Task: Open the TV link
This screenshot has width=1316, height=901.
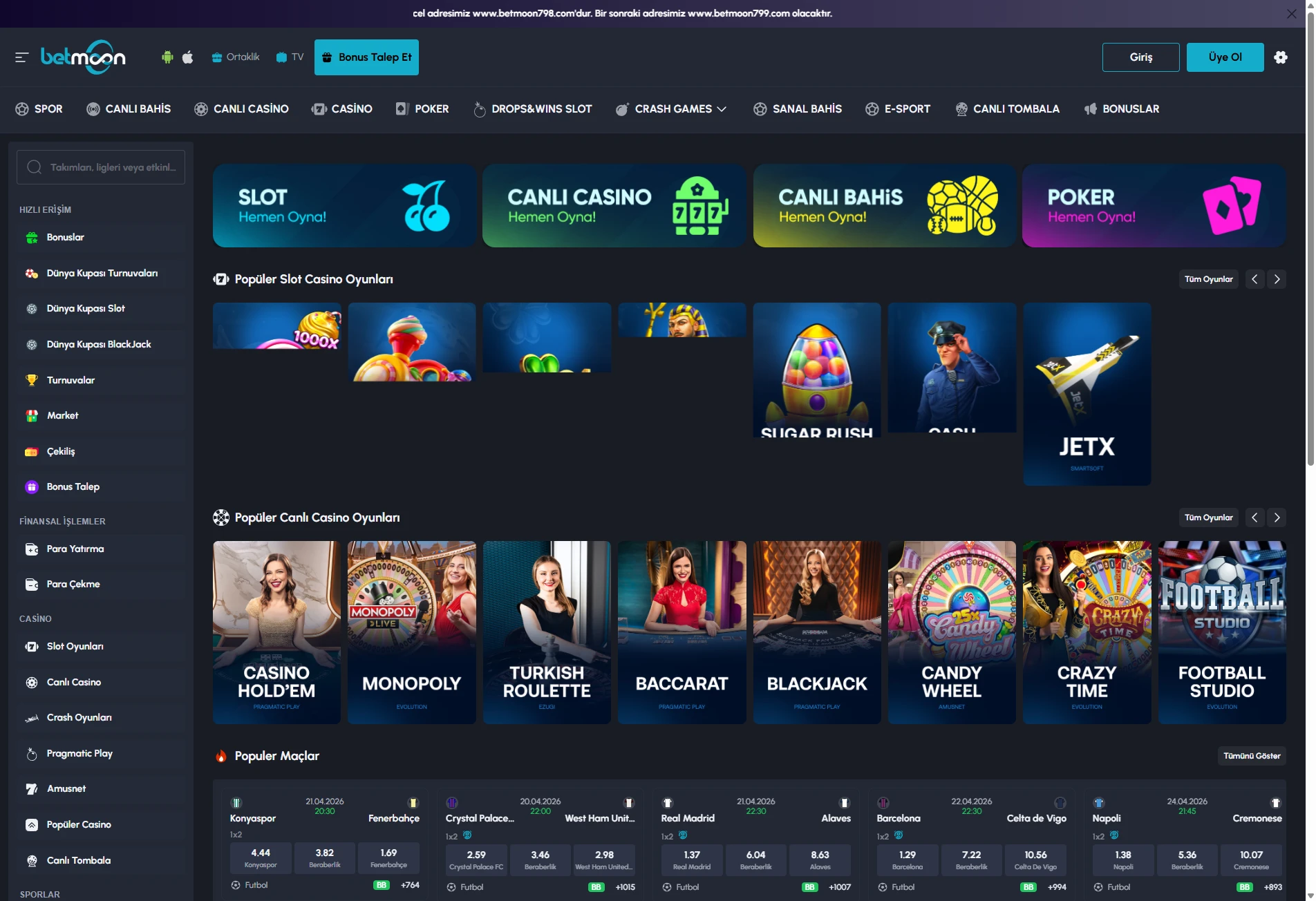Action: [290, 57]
